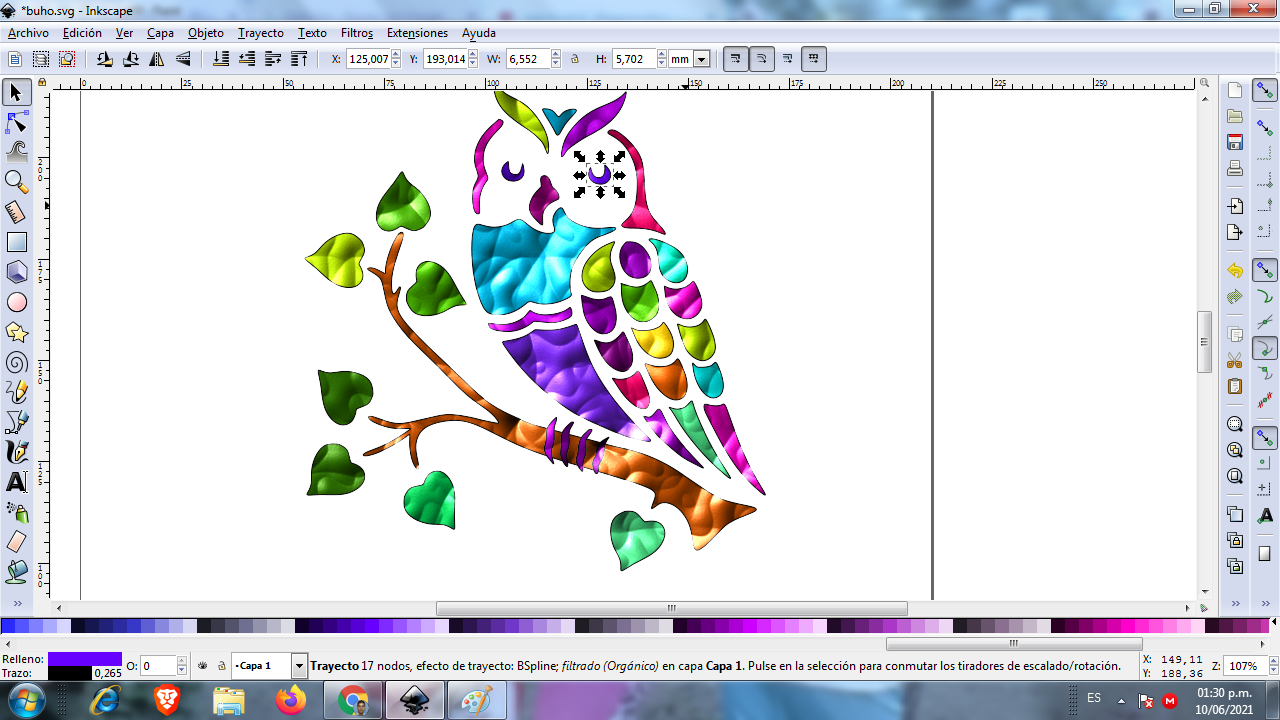Increase the height H value
This screenshot has width=1280, height=720.
tap(662, 55)
